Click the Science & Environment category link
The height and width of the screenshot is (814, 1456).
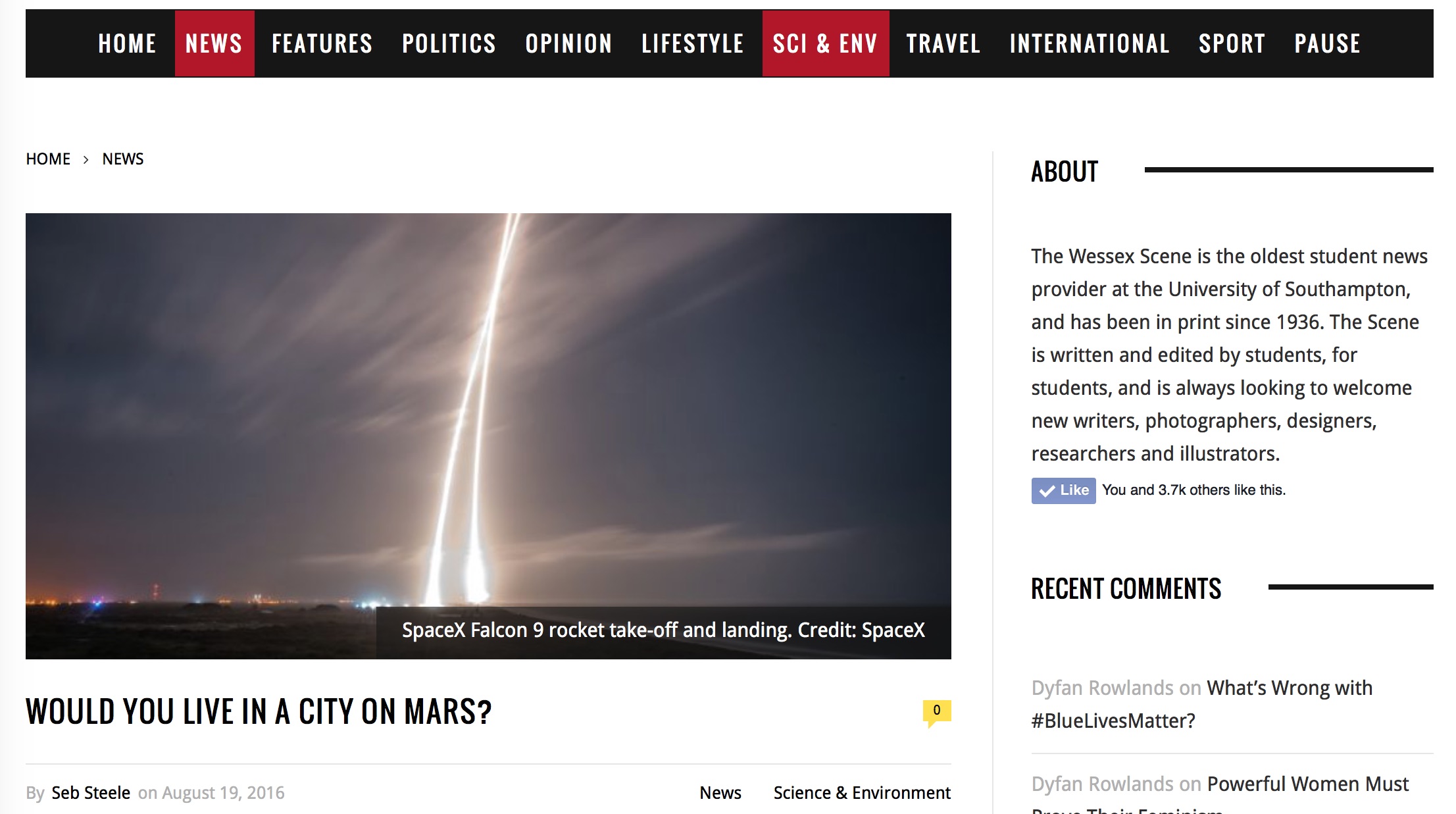click(862, 793)
